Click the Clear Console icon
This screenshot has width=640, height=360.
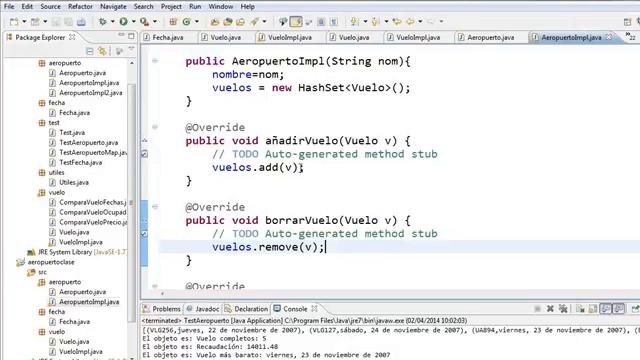pyautogui.click(x=580, y=309)
